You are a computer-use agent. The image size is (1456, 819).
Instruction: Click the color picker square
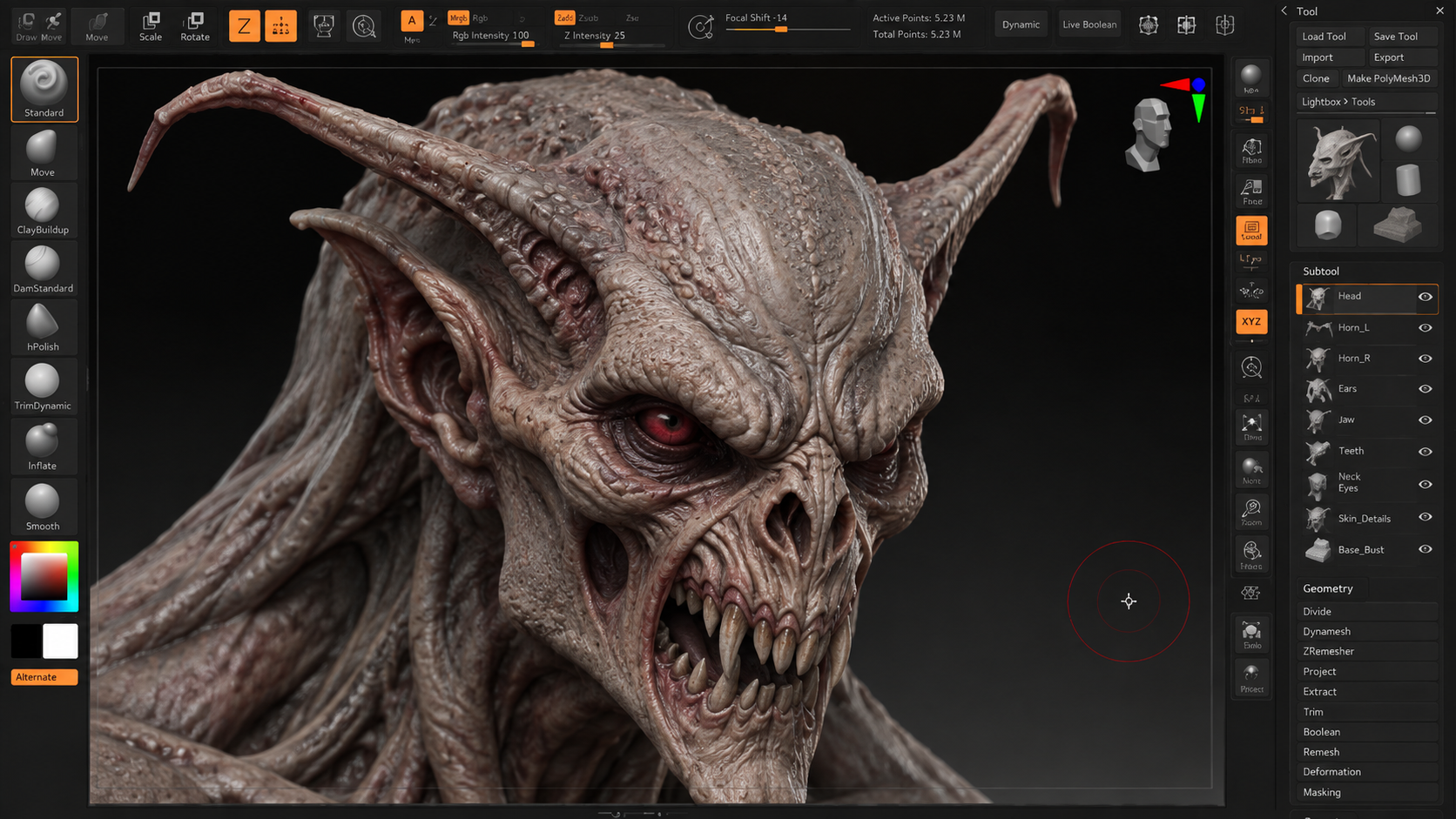(x=44, y=576)
